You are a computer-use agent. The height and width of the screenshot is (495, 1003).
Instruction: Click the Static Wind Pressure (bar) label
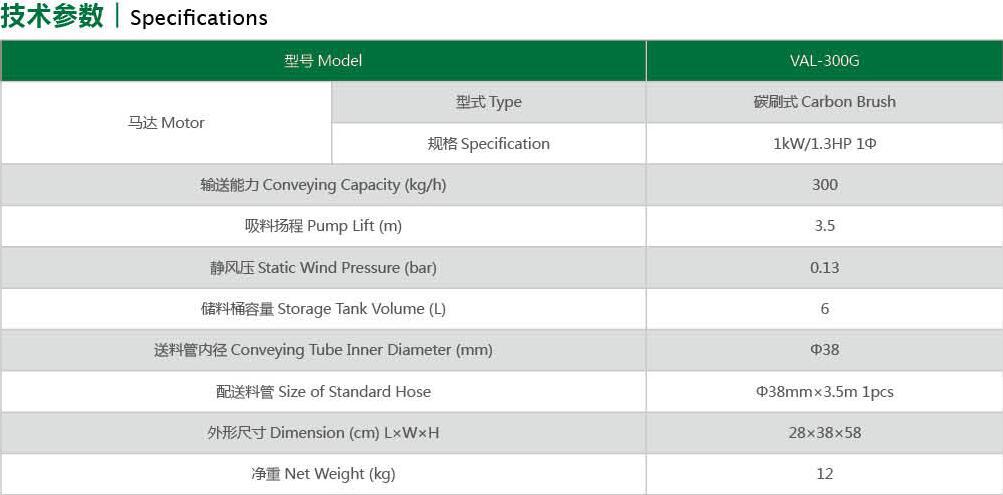pos(323,267)
